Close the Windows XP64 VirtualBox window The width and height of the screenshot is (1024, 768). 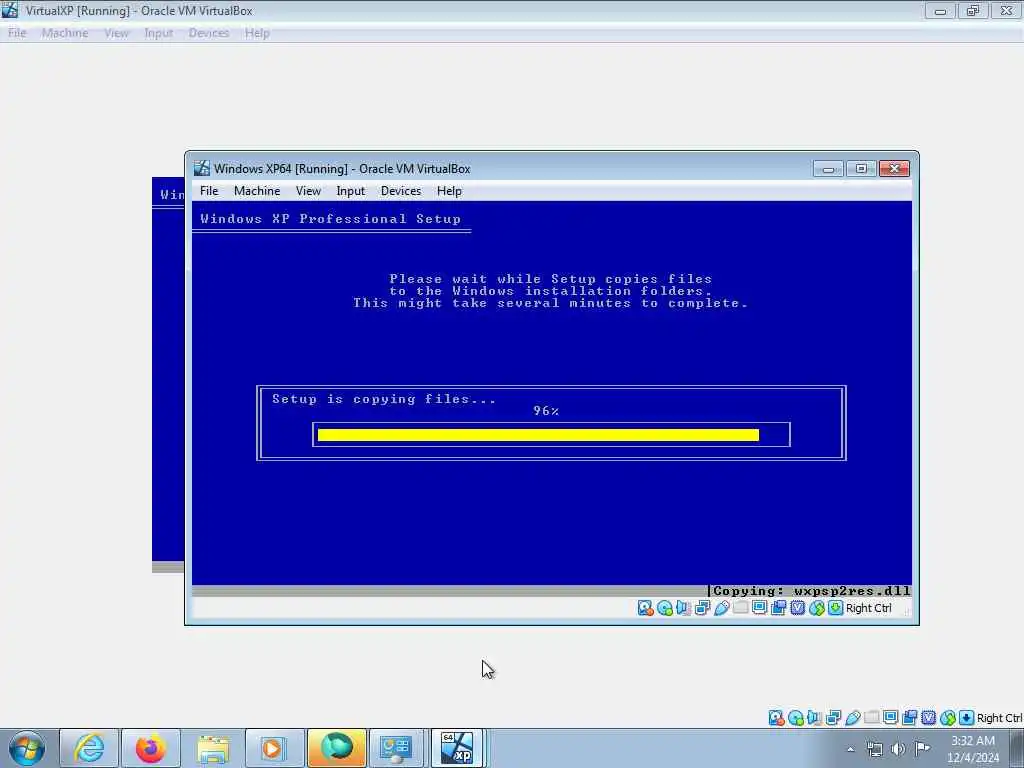pos(894,169)
